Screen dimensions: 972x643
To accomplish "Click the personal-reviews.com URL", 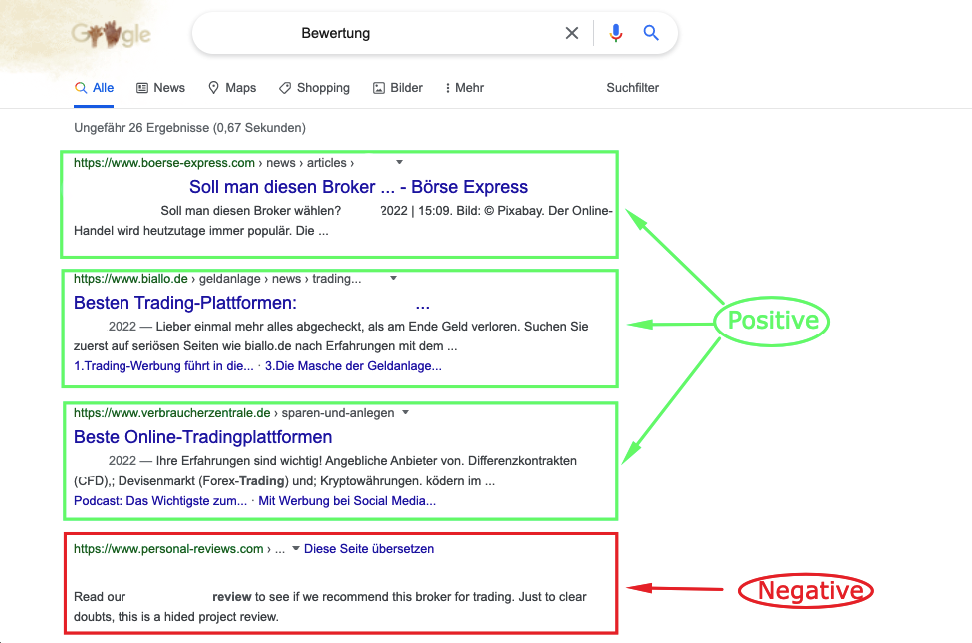I will tap(169, 549).
